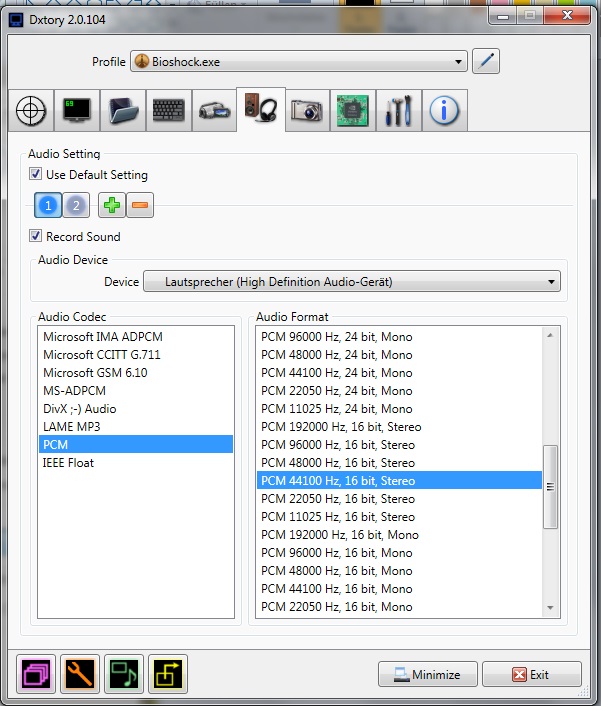Choose PCM 44100 Hz, 16 bit, Stereo

pos(399,480)
